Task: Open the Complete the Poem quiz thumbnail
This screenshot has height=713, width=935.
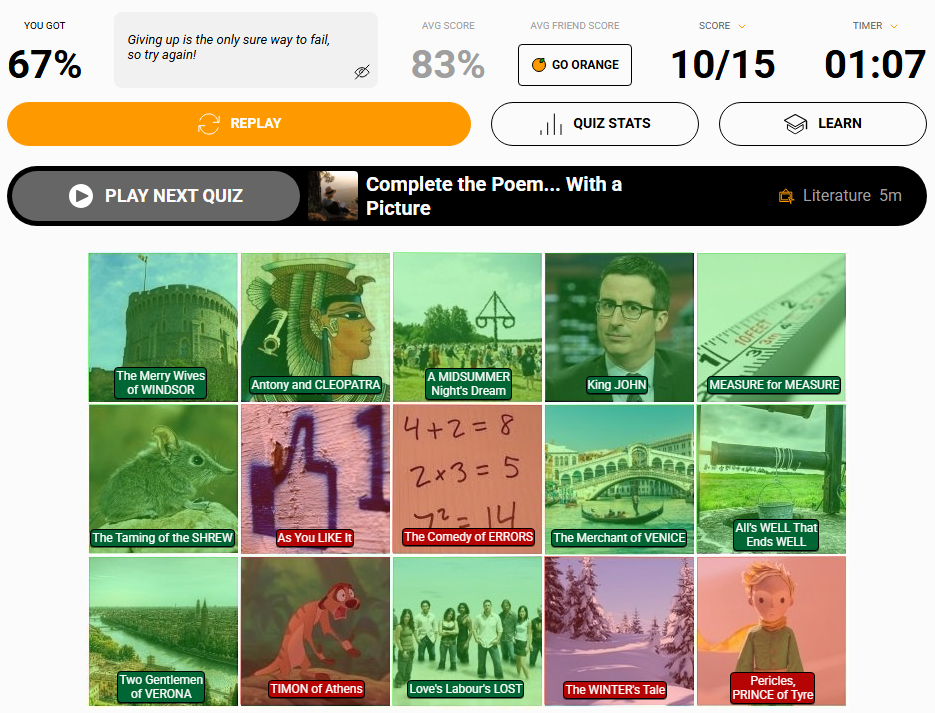Action: tap(333, 196)
